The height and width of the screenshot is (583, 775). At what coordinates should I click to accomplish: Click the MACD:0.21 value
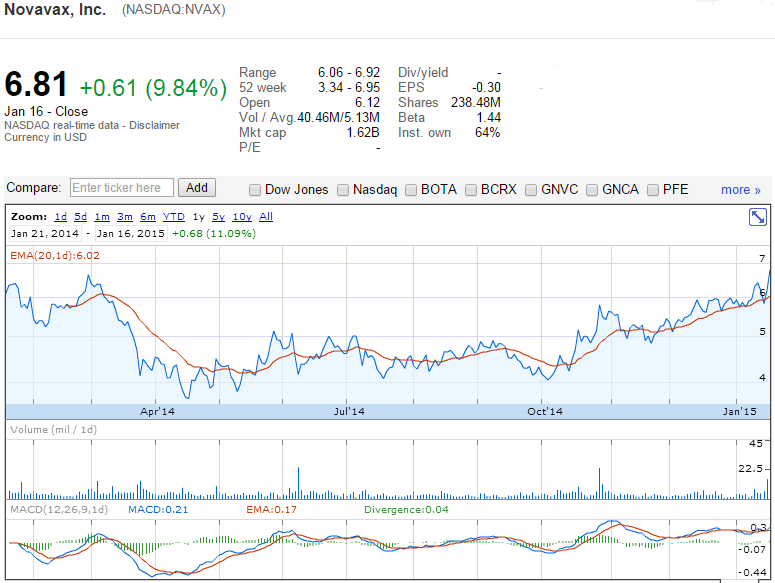tap(158, 509)
